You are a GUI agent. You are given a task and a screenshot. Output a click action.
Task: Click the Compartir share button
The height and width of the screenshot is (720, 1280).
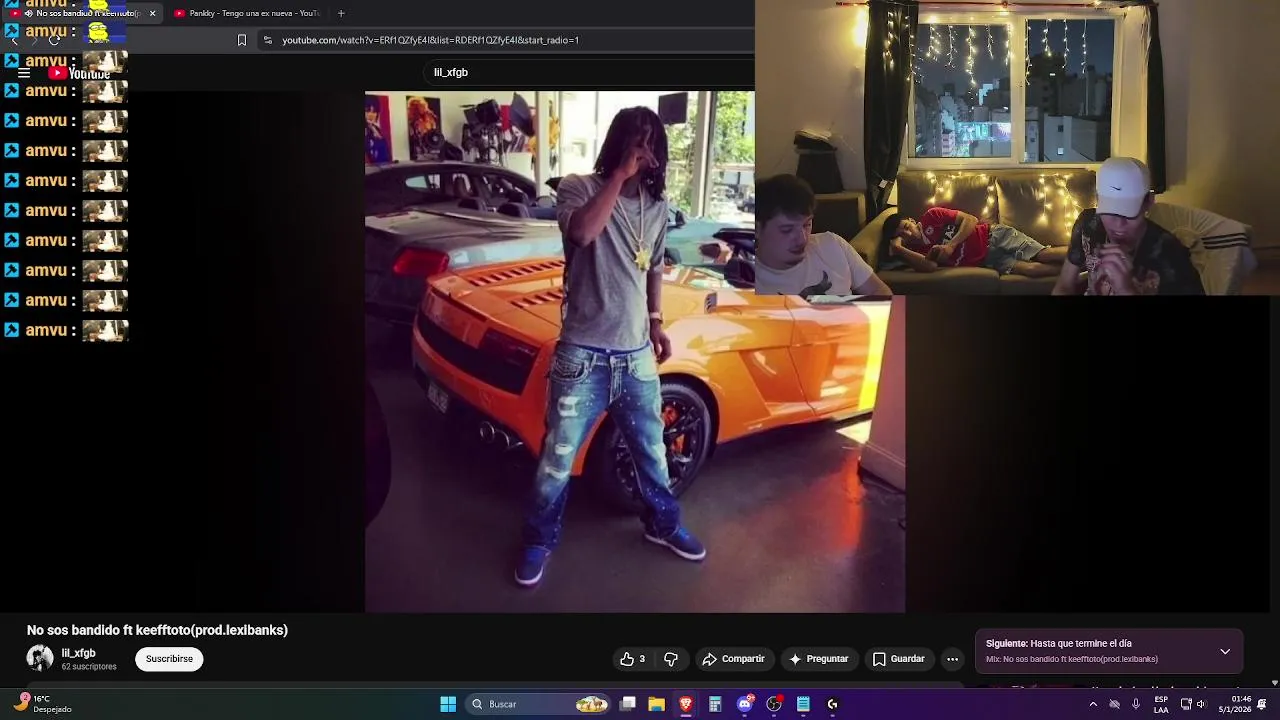734,659
